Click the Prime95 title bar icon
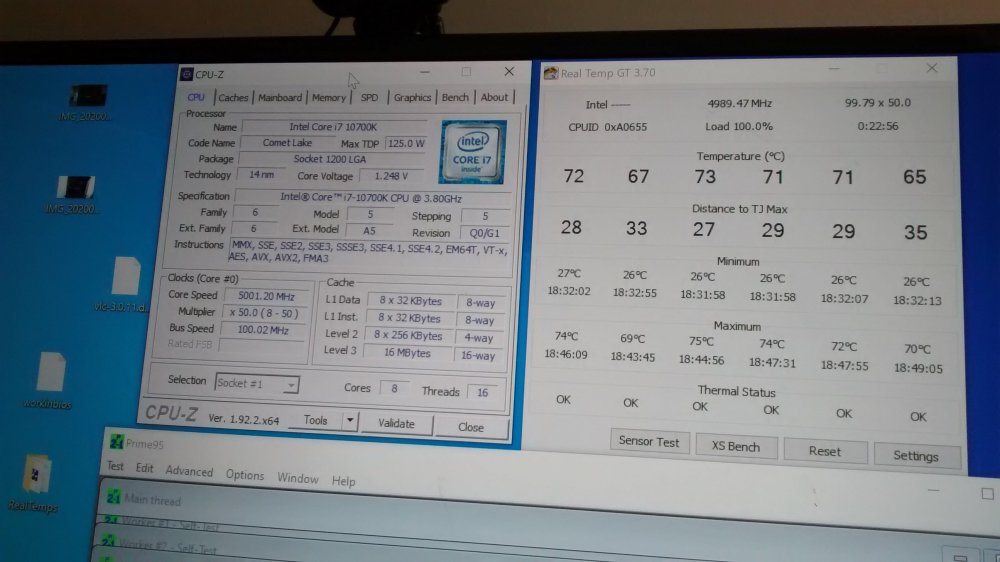 (117, 441)
